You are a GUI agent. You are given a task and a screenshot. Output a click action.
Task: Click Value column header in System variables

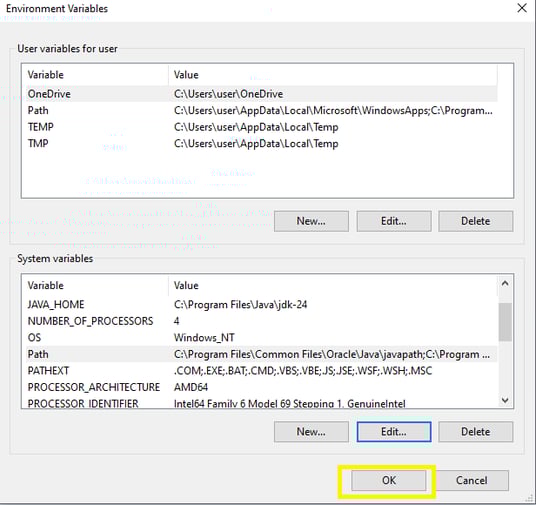pos(333,285)
